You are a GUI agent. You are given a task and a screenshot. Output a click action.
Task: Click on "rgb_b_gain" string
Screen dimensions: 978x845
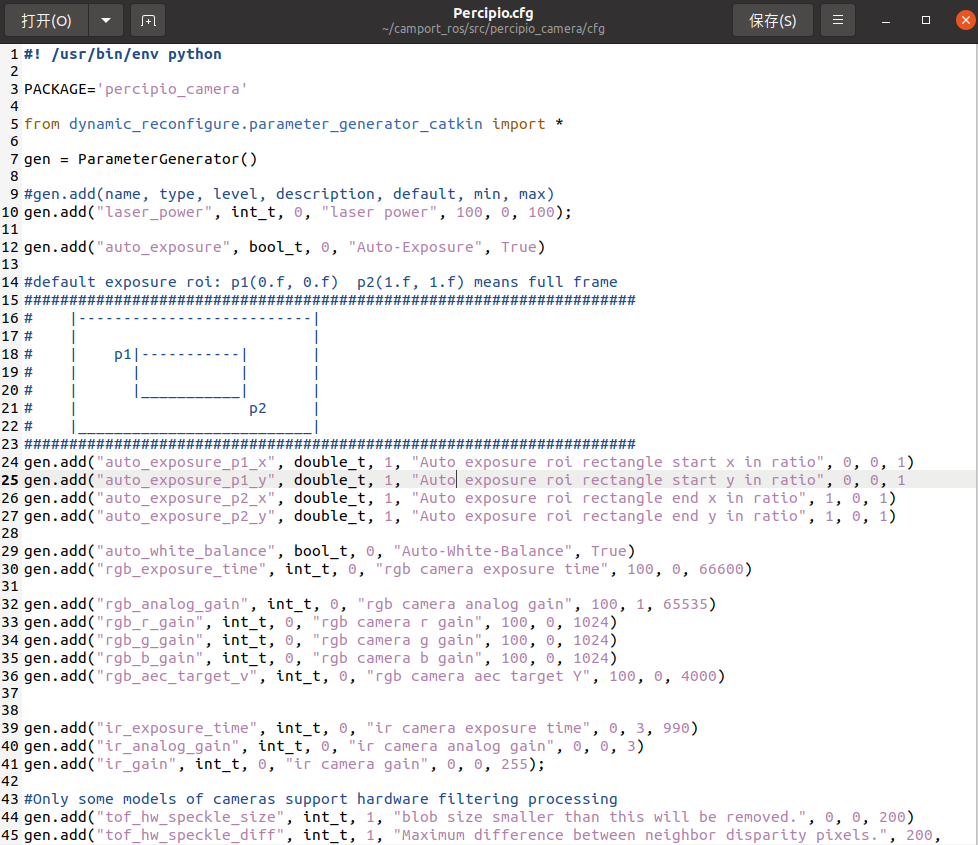point(150,659)
